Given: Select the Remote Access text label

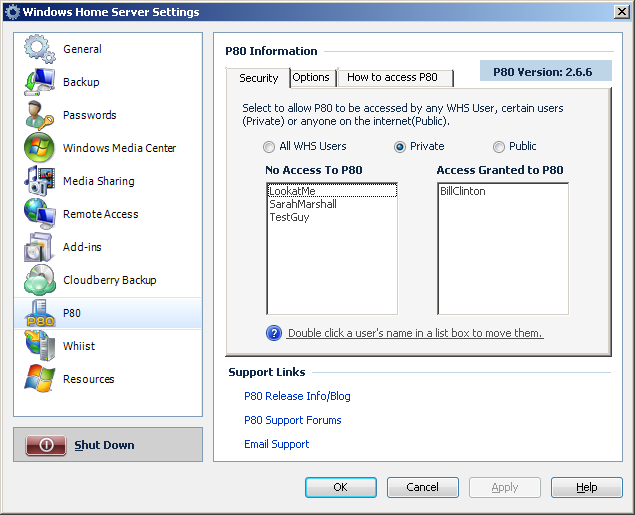Looking at the screenshot, I should coord(100,214).
